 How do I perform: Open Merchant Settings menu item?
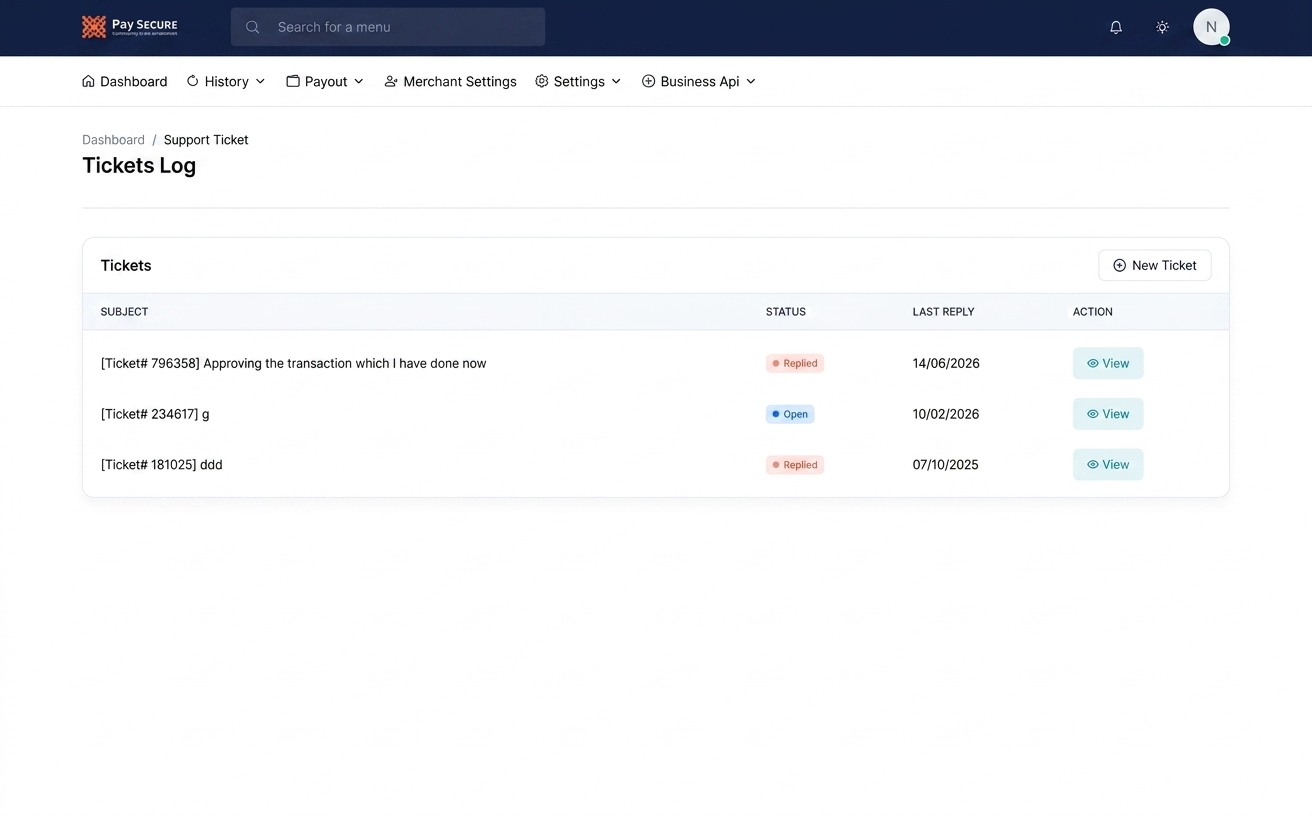coord(450,81)
